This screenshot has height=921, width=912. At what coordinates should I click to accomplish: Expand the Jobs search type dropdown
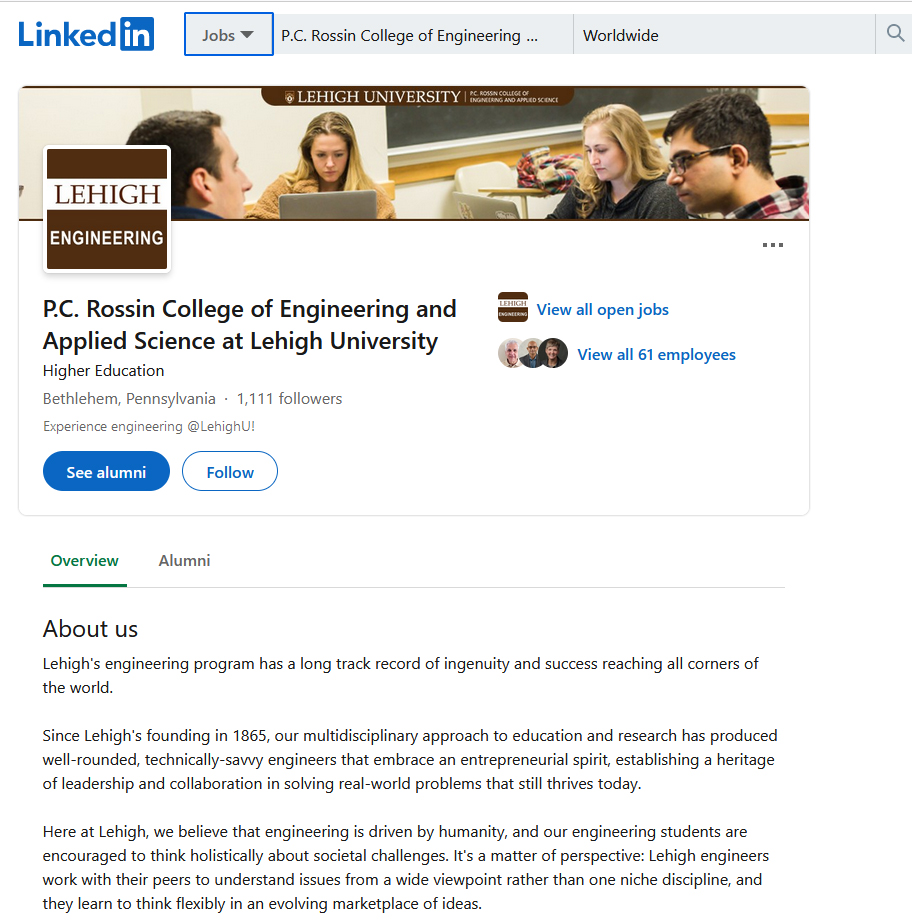point(228,35)
